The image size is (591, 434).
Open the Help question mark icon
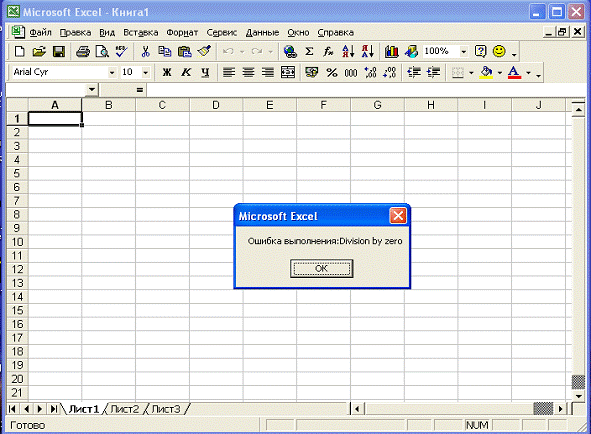[481, 51]
